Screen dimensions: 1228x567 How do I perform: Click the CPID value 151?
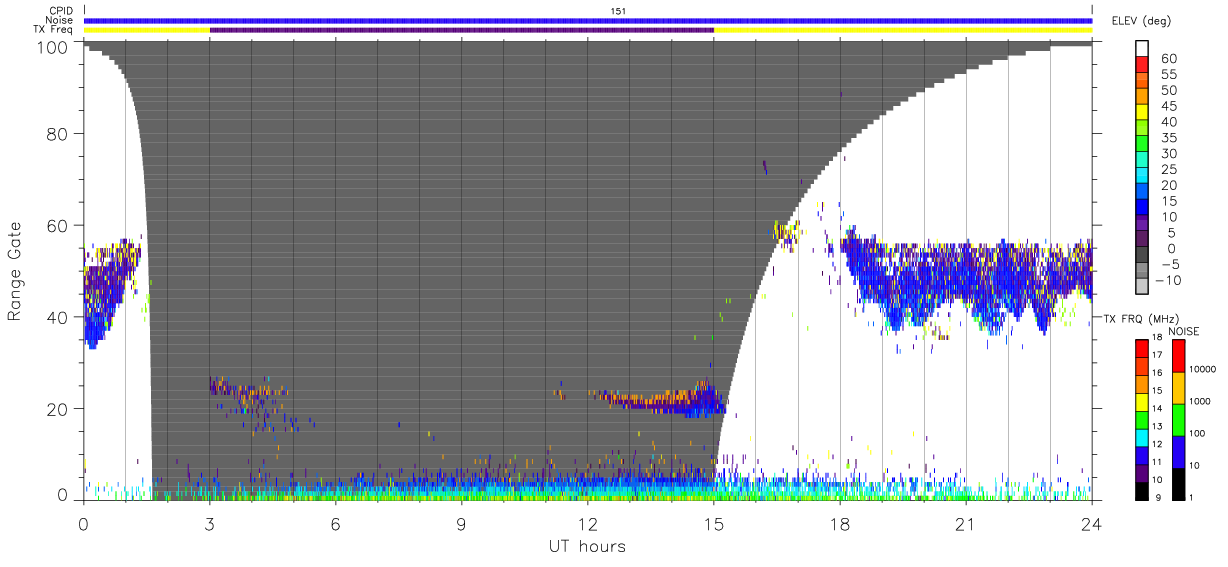pyautogui.click(x=618, y=11)
